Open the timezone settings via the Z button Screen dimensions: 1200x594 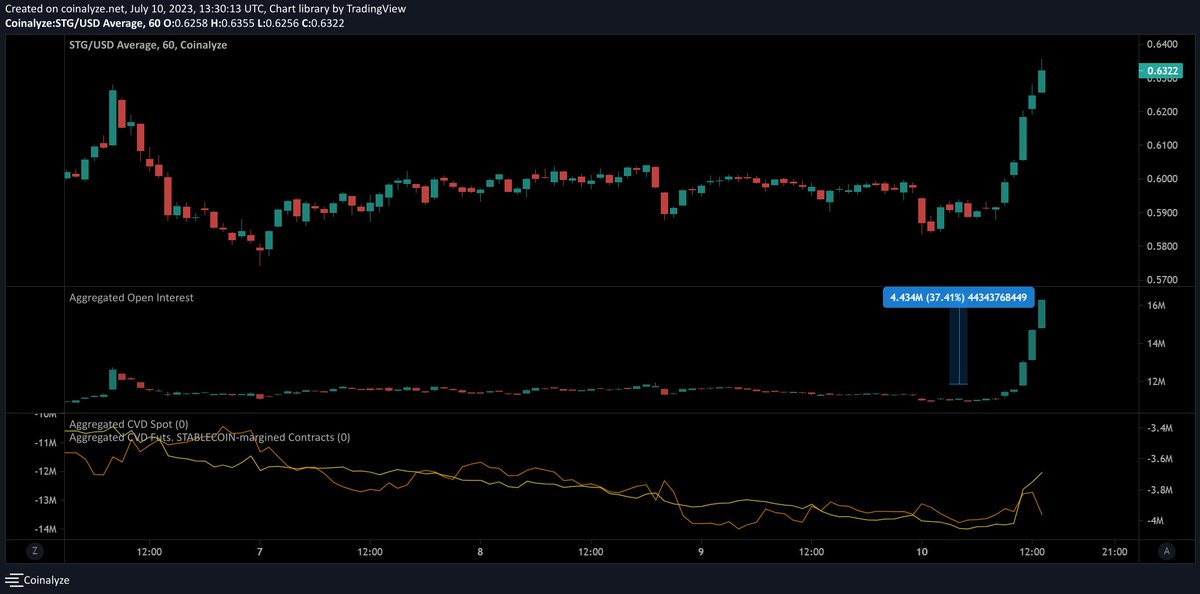pyautogui.click(x=34, y=550)
